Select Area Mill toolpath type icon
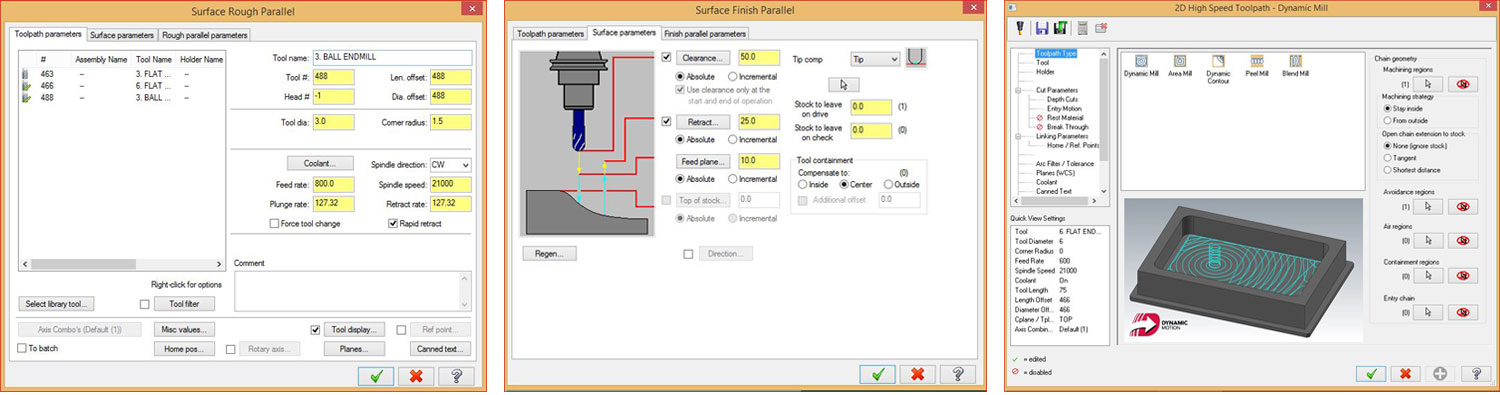The width and height of the screenshot is (1500, 395). [x=1180, y=60]
